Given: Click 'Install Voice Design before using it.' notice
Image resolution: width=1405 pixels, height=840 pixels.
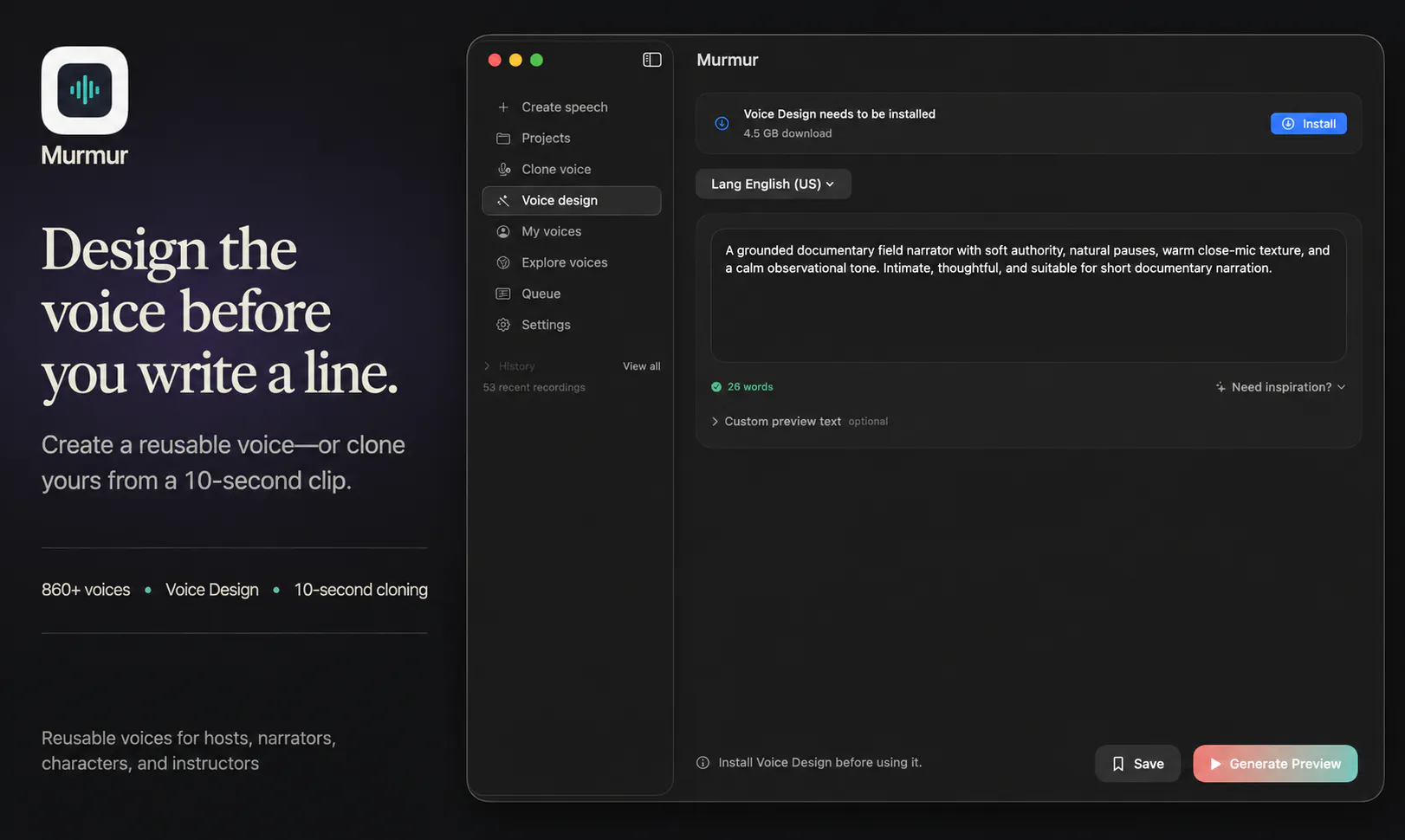Looking at the screenshot, I should (x=819, y=763).
